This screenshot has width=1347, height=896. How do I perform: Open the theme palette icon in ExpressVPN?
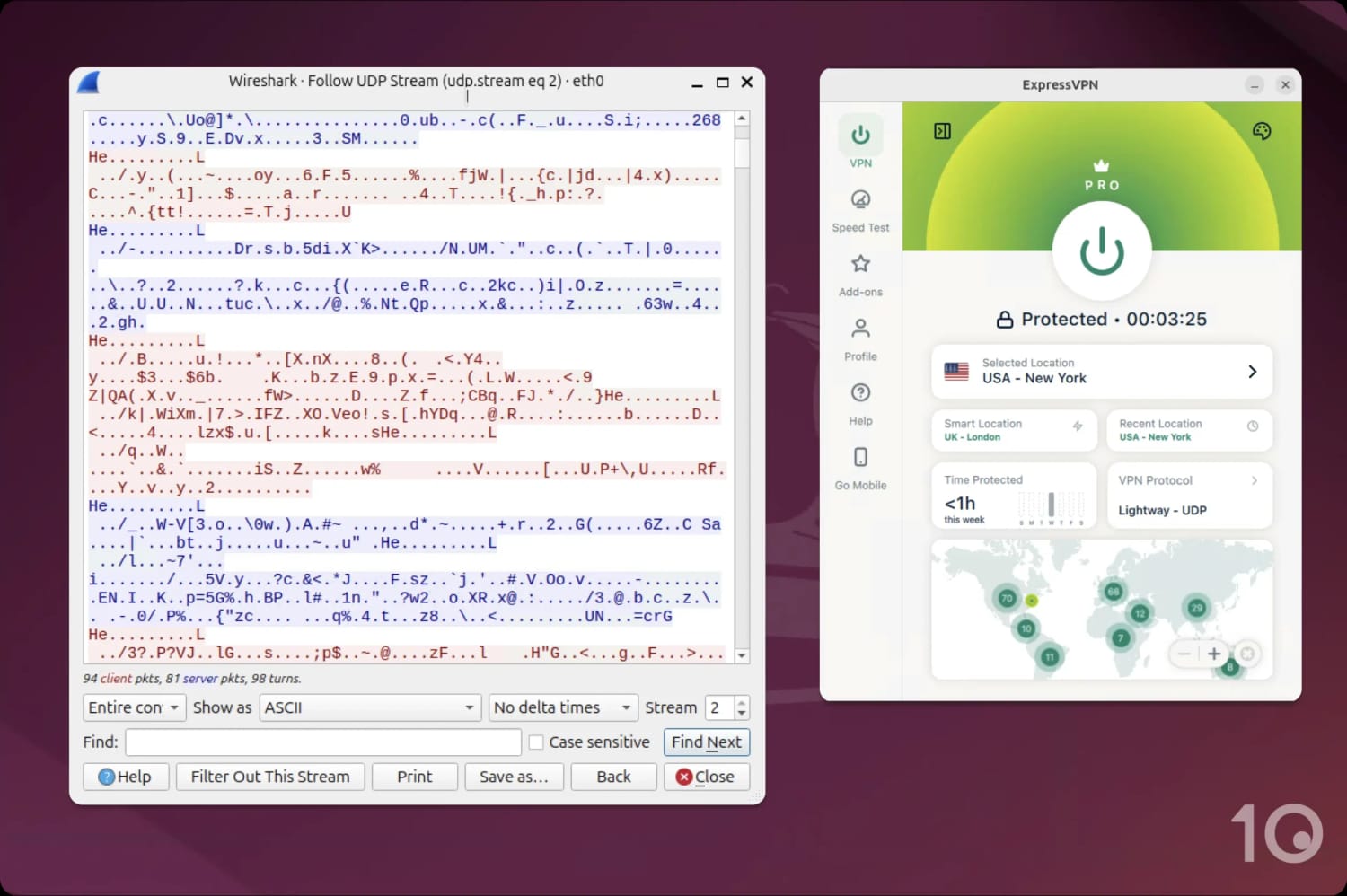1262,131
